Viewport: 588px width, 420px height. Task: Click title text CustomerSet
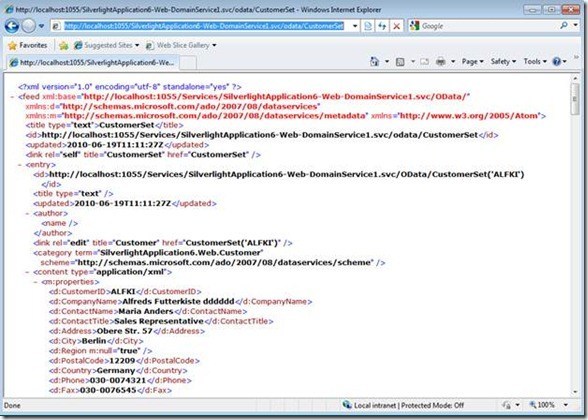126,125
